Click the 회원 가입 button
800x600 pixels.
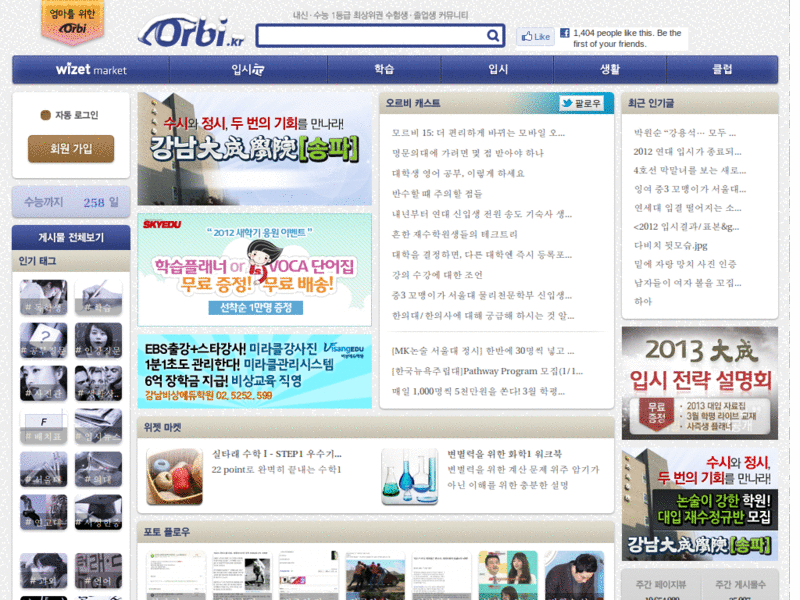(71, 149)
